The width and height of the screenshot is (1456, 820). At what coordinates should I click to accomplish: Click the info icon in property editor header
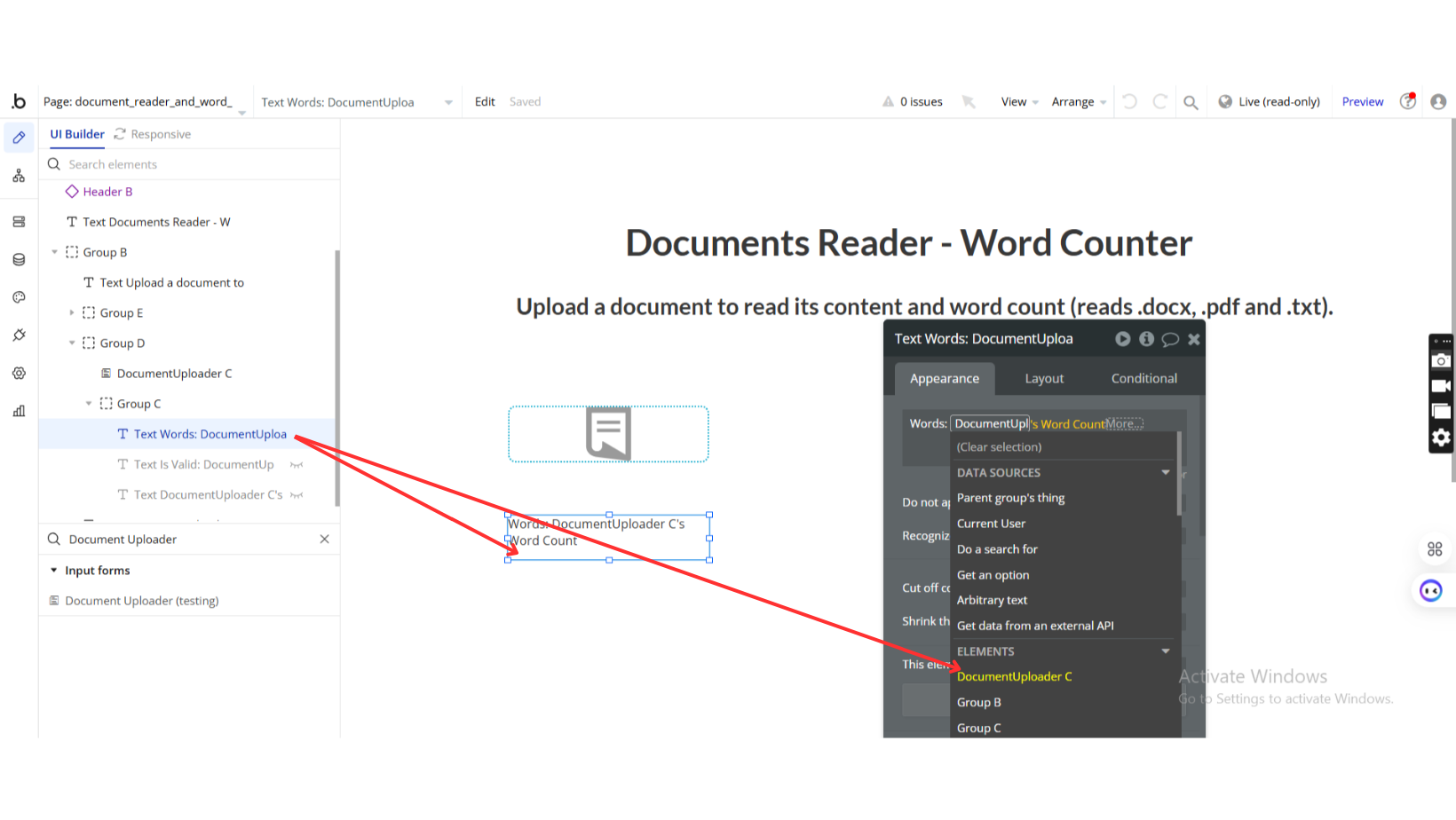click(x=1146, y=339)
